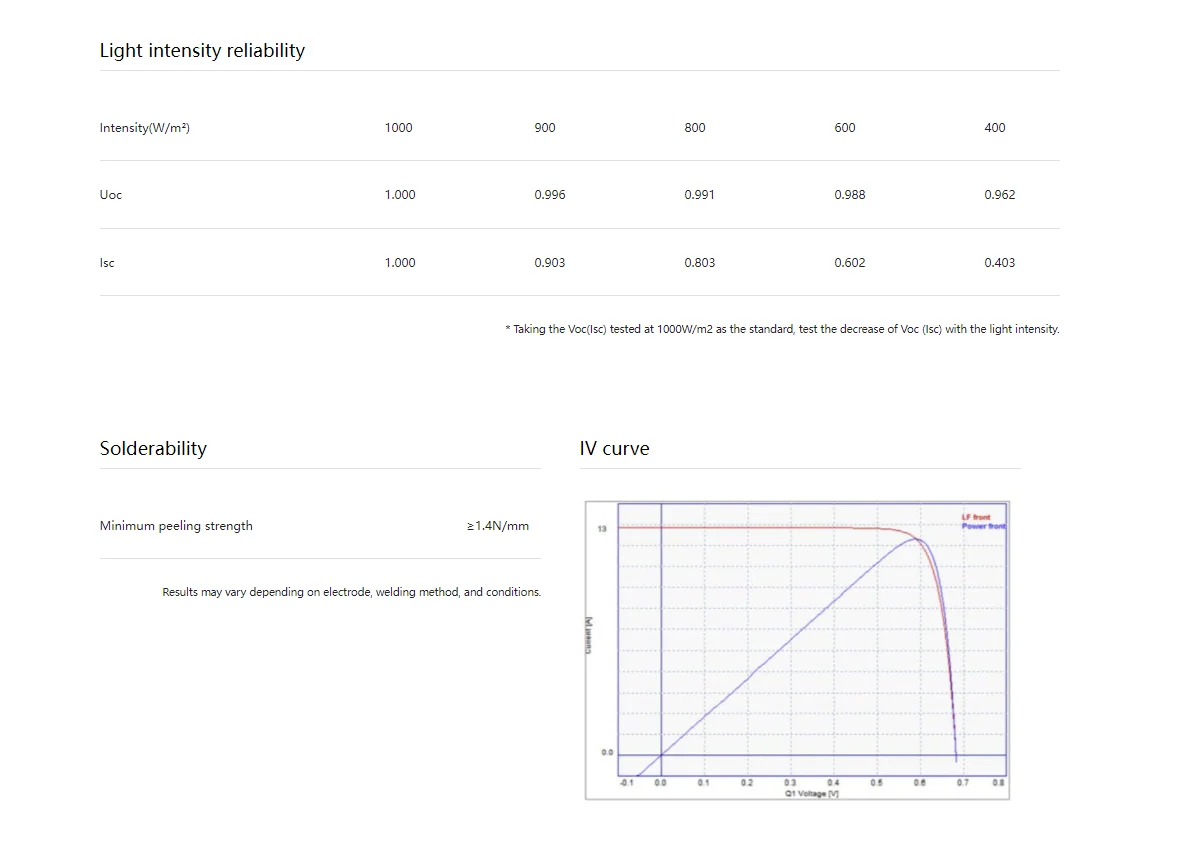Click the 'Minimum peeling strength' label
Image resolution: width=1191 pixels, height=860 pixels.
coord(176,526)
